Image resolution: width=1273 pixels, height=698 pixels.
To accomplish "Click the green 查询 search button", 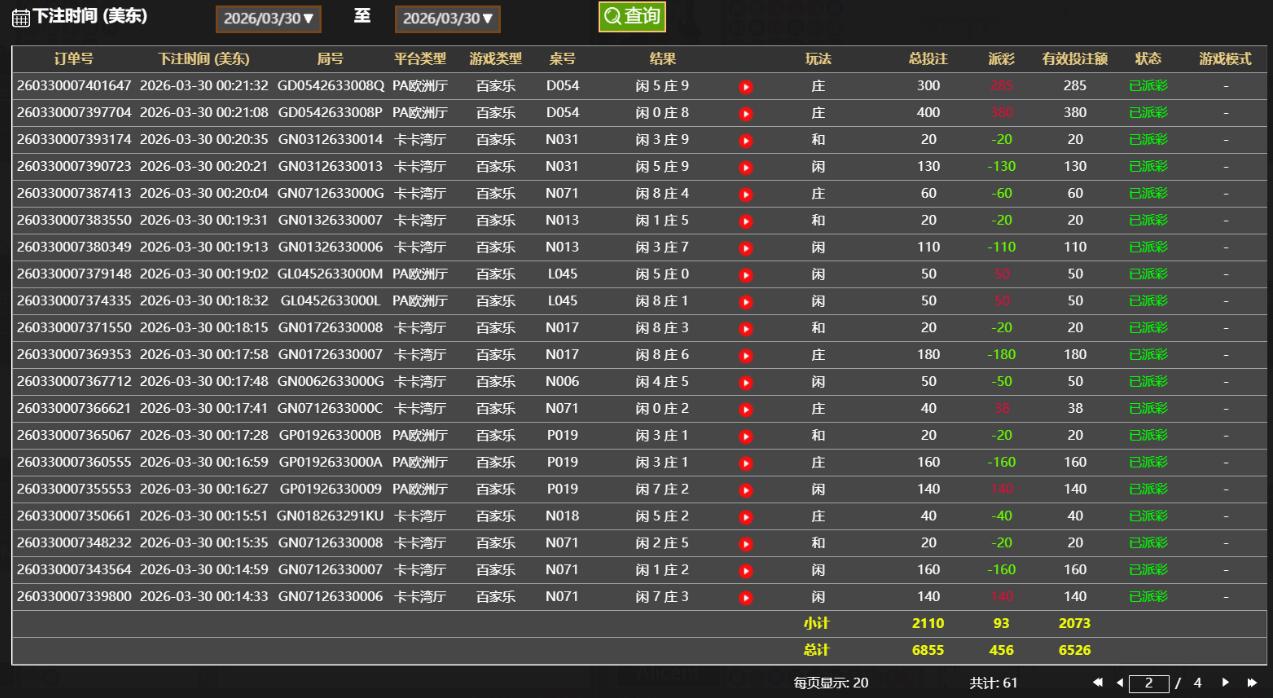I will point(631,17).
